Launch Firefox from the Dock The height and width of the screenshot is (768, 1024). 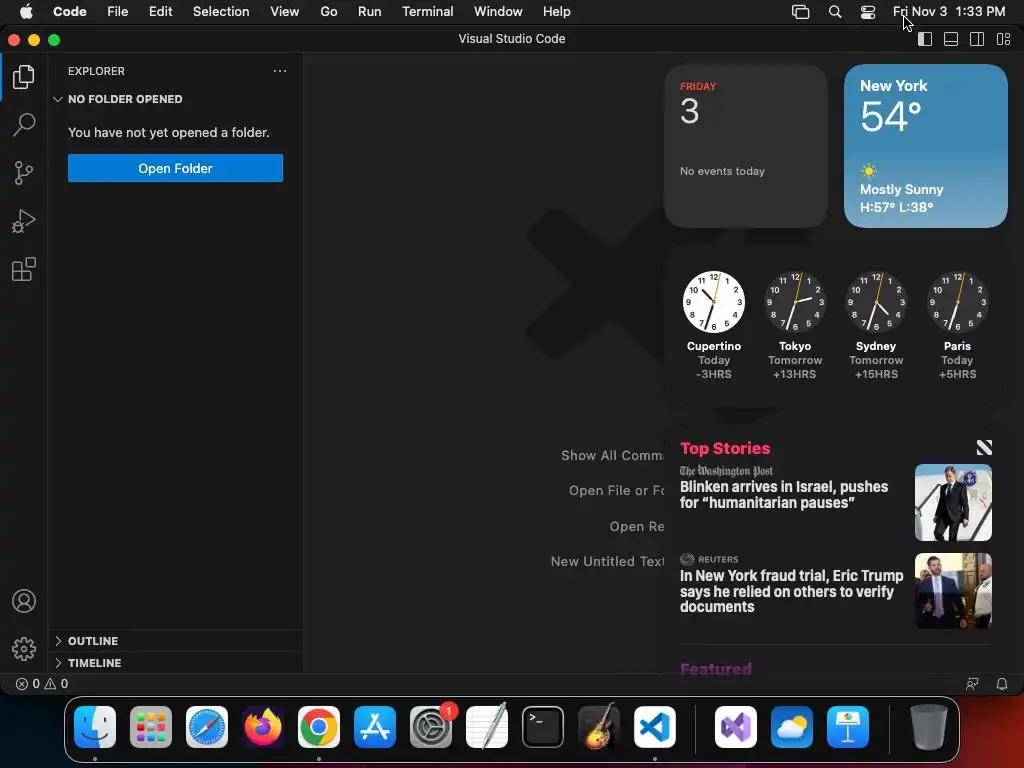coord(263,727)
